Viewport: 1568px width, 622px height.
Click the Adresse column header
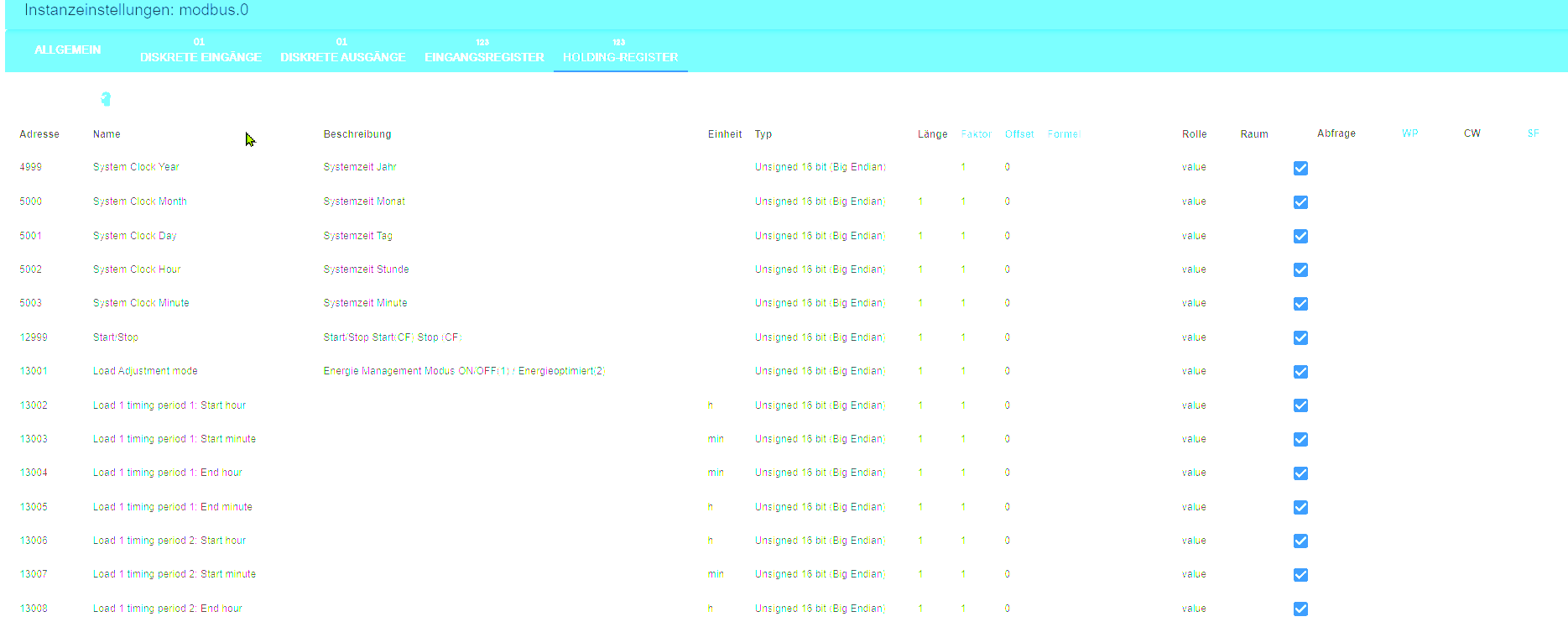[39, 134]
